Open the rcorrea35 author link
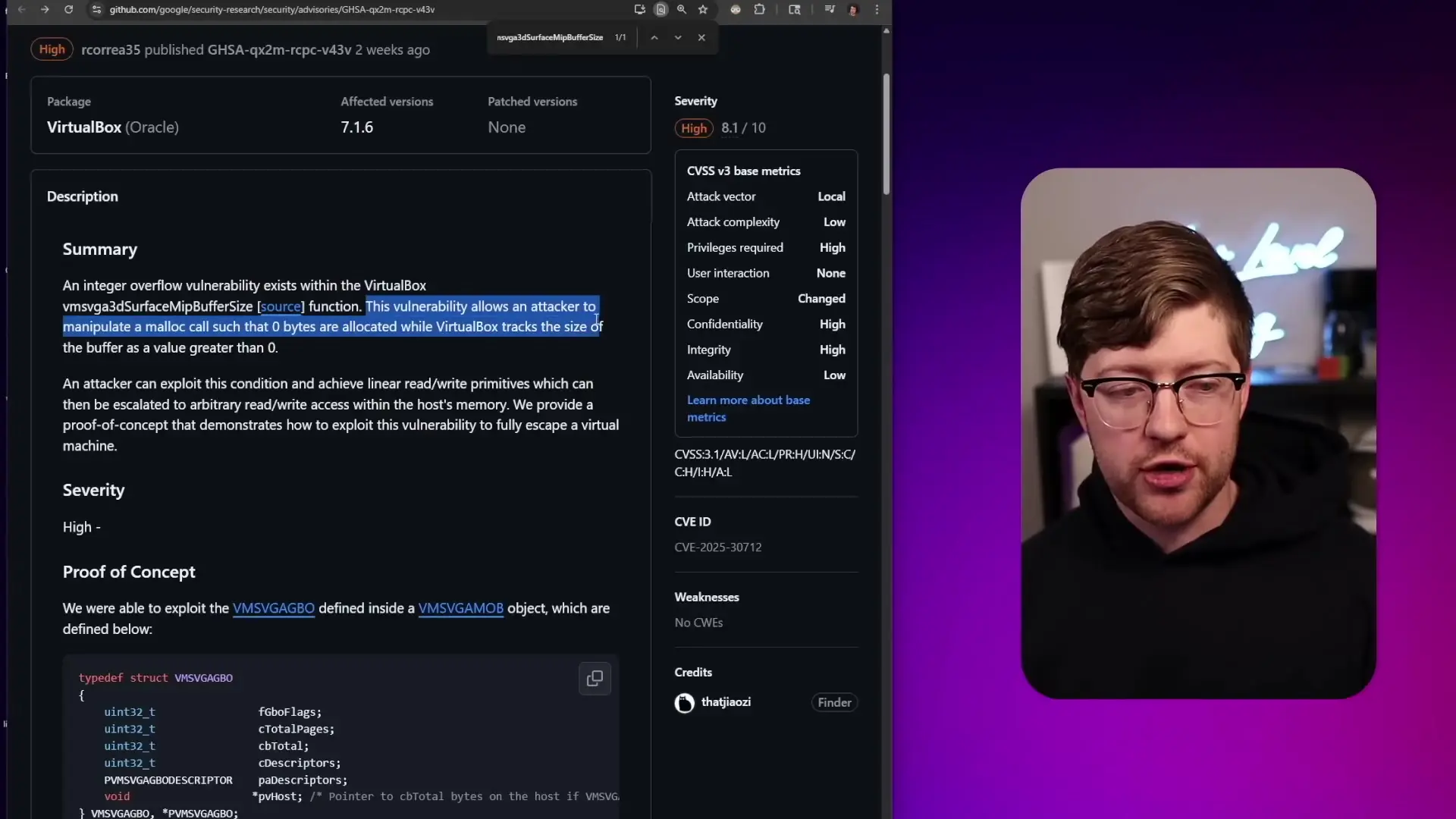This screenshot has height=819, width=1456. click(111, 49)
